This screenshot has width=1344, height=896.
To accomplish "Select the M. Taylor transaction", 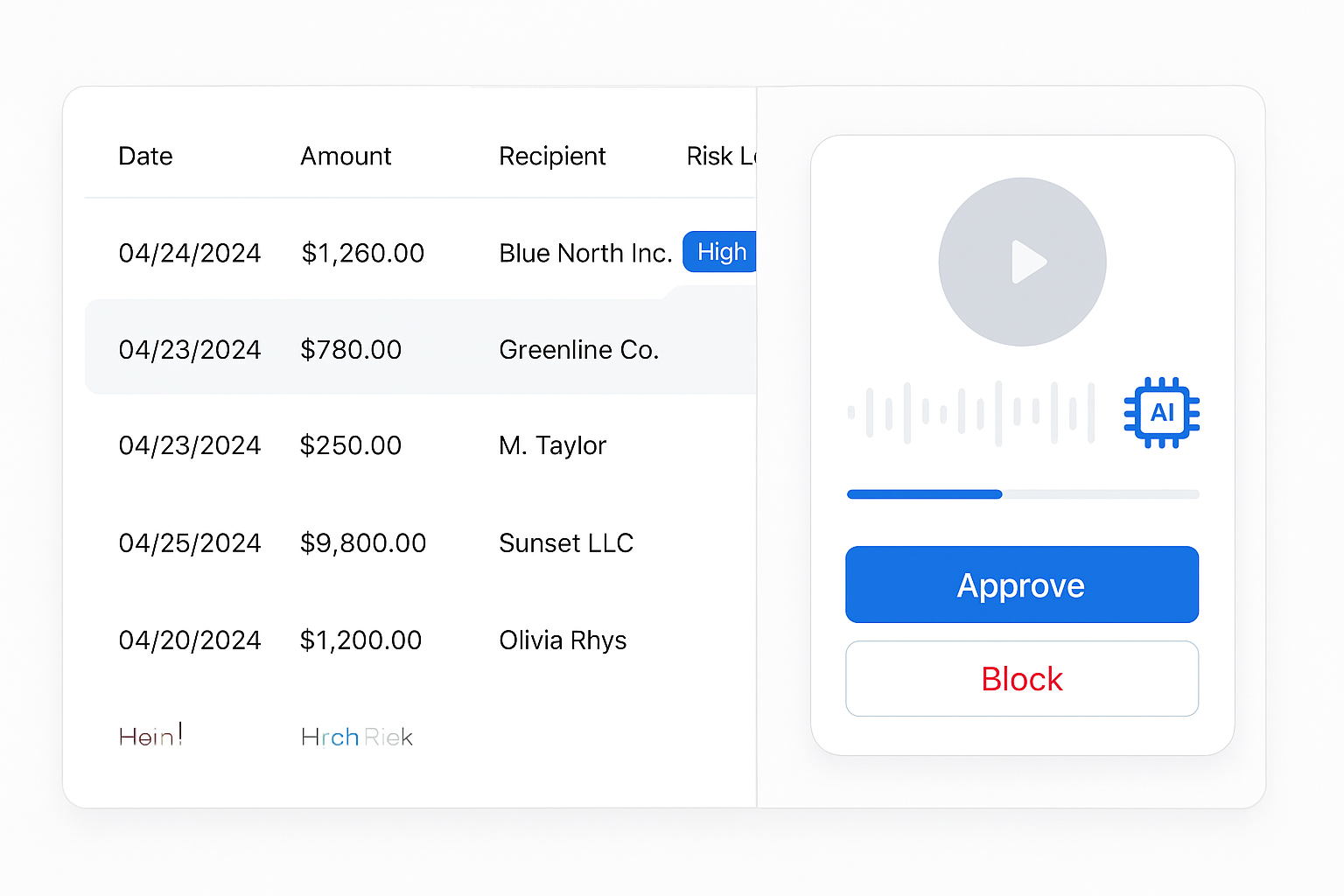I will point(552,445).
